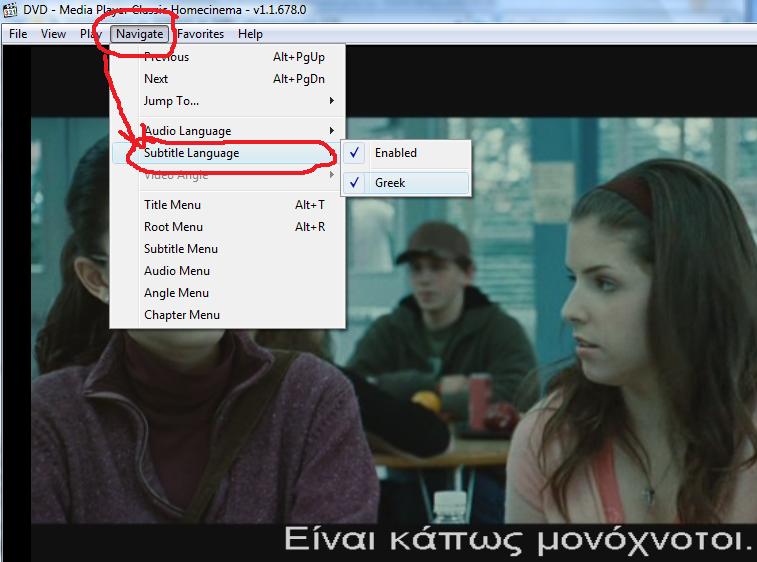
Task: Choose Chapter Menu entry
Action: tap(227, 315)
